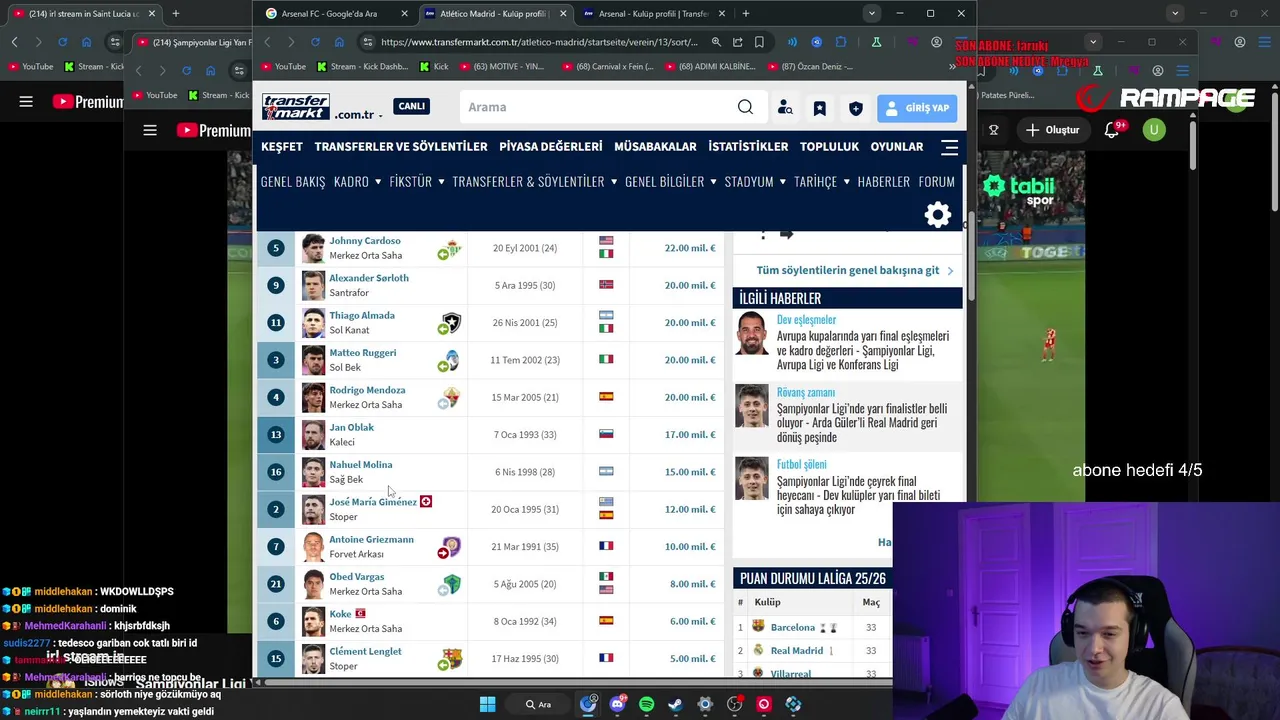
Task: Open the flask labs icon in toolbar
Action: pyautogui.click(x=876, y=42)
